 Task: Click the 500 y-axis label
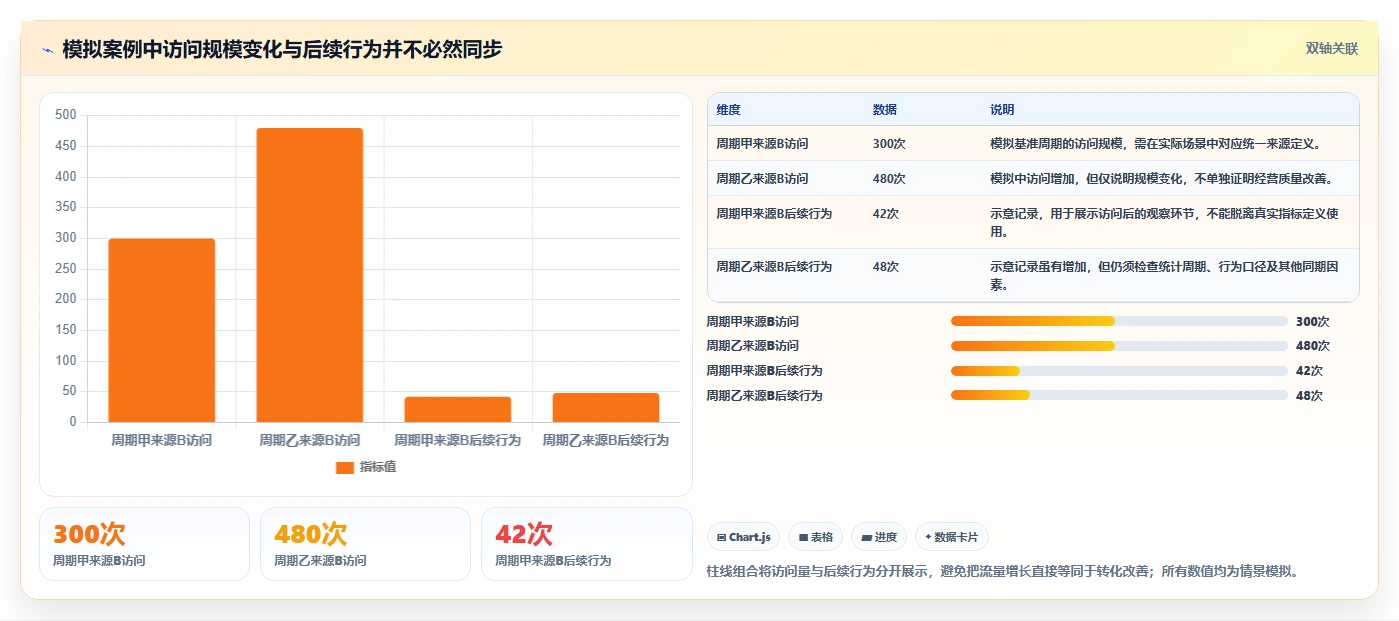[66, 115]
